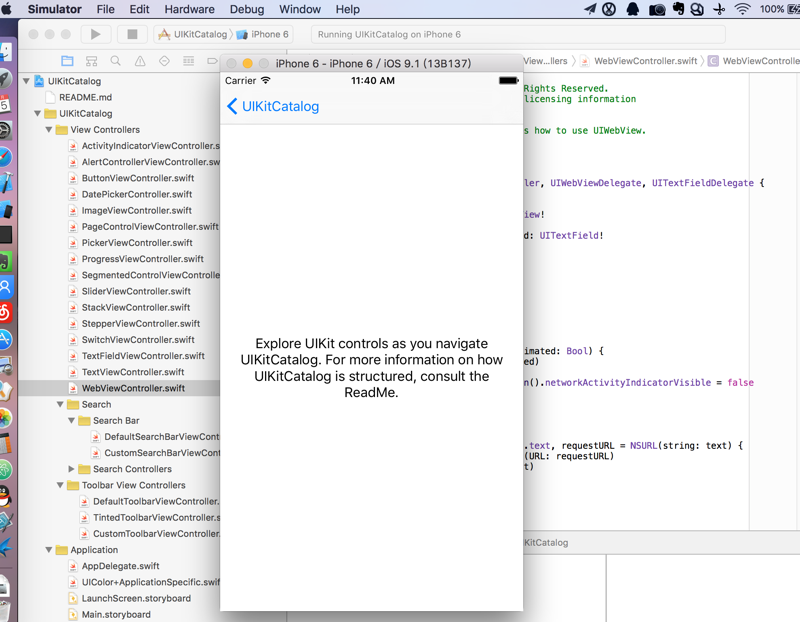Open the Edit menu
Image resolution: width=800 pixels, height=622 pixels.
139,9
